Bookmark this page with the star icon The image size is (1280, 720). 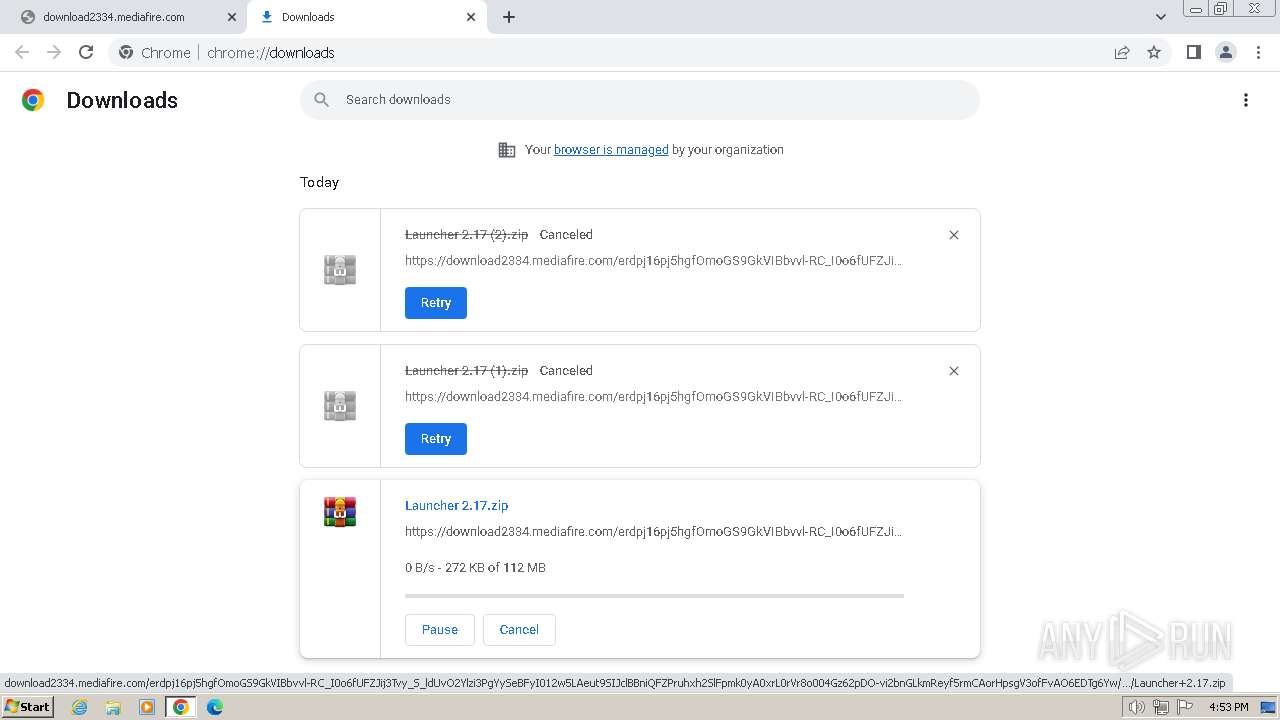1154,52
